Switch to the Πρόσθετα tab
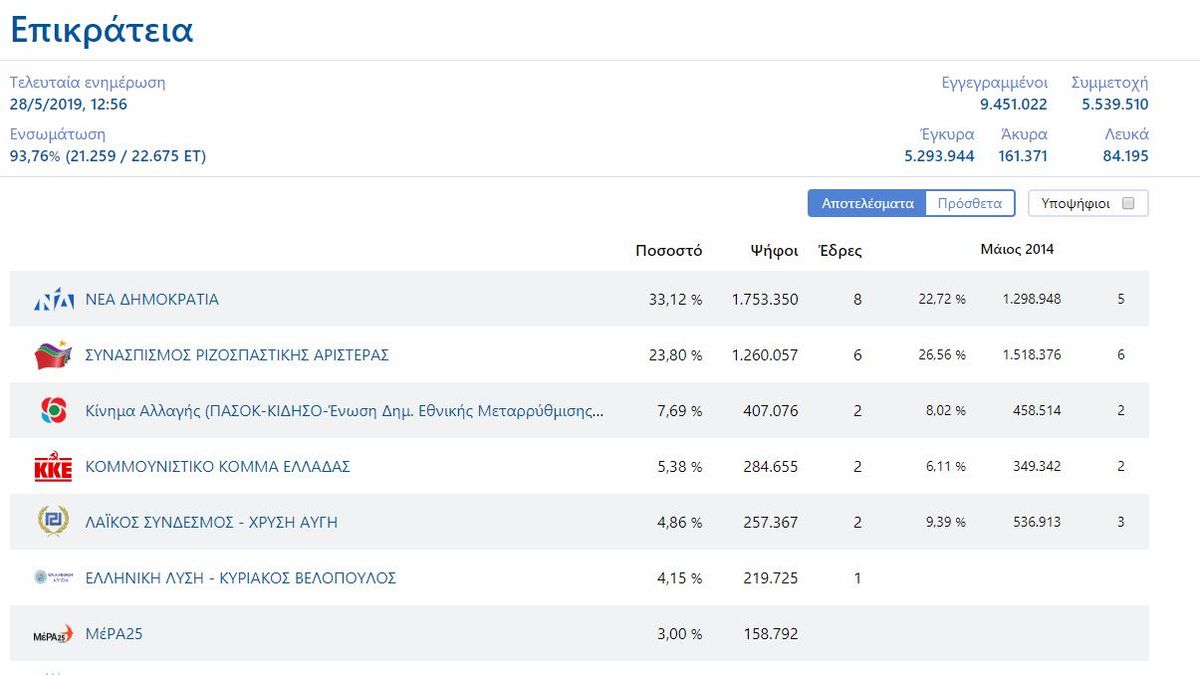 (970, 203)
